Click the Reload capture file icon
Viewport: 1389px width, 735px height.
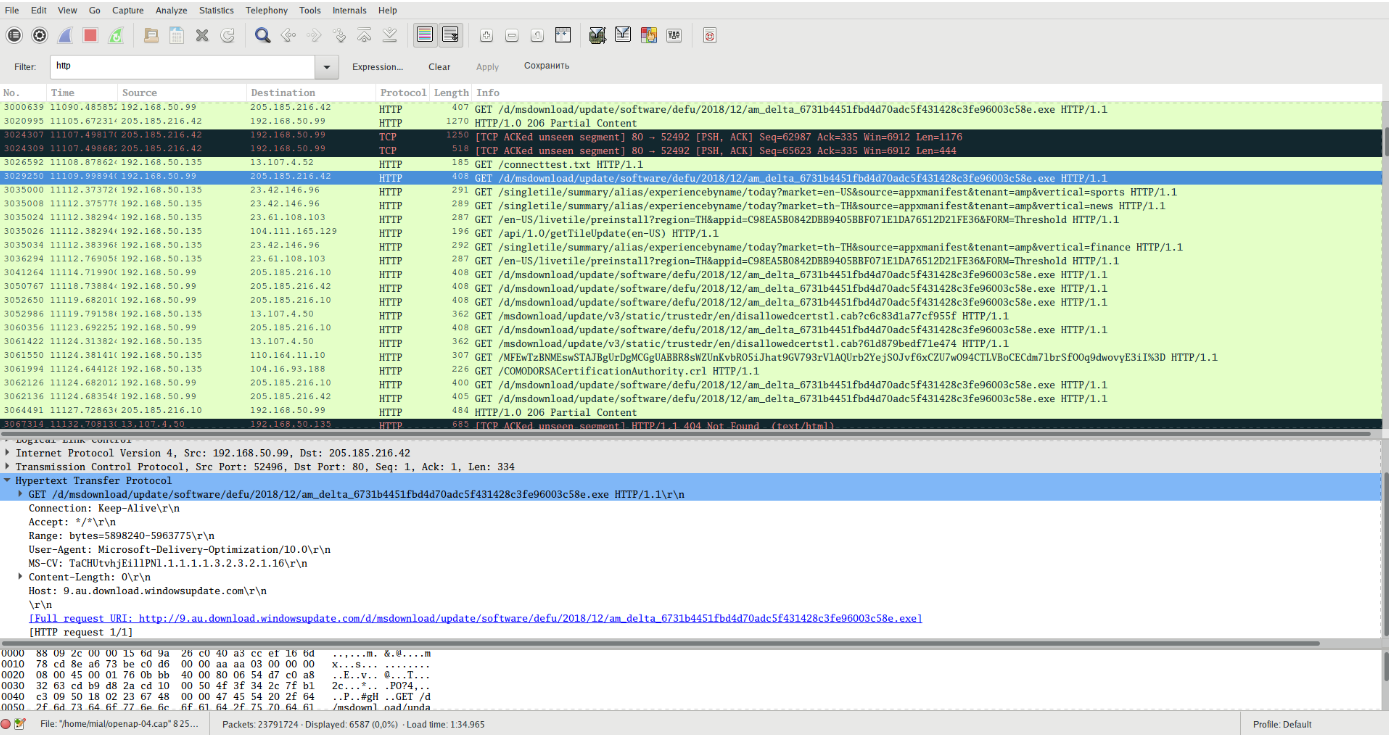[227, 35]
